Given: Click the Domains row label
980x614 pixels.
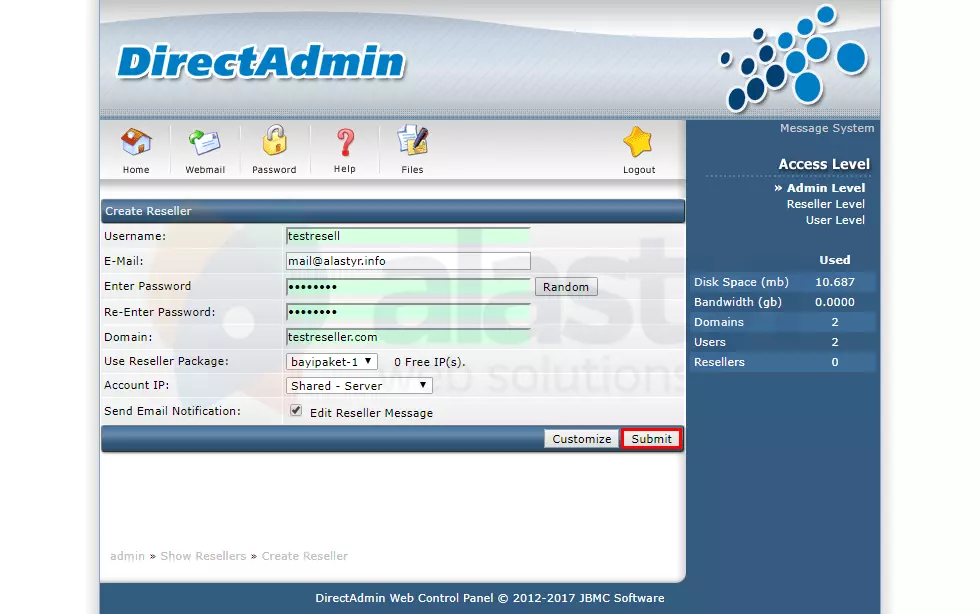Looking at the screenshot, I should coord(719,323).
